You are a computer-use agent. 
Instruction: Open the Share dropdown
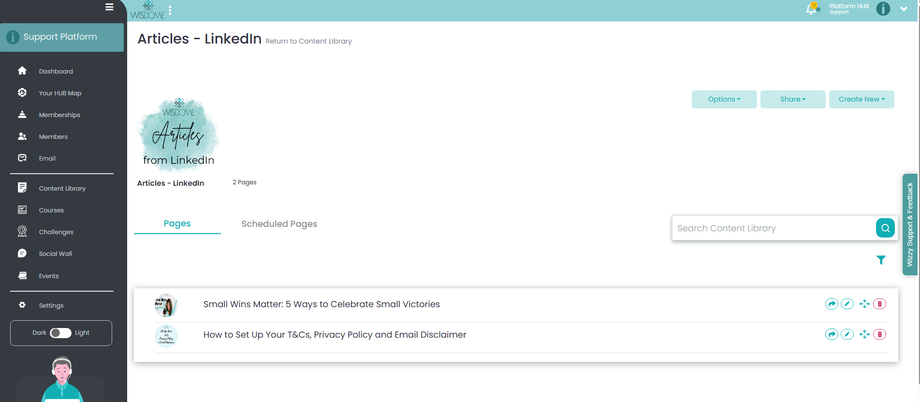coord(793,99)
